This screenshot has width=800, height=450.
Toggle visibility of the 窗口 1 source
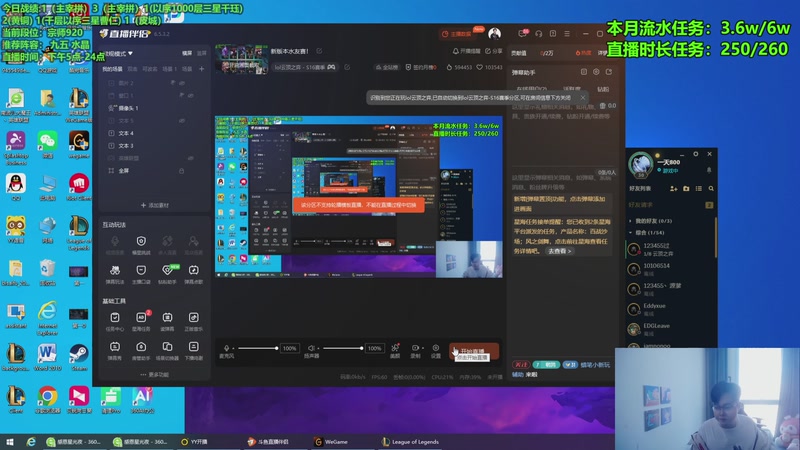coord(190,95)
